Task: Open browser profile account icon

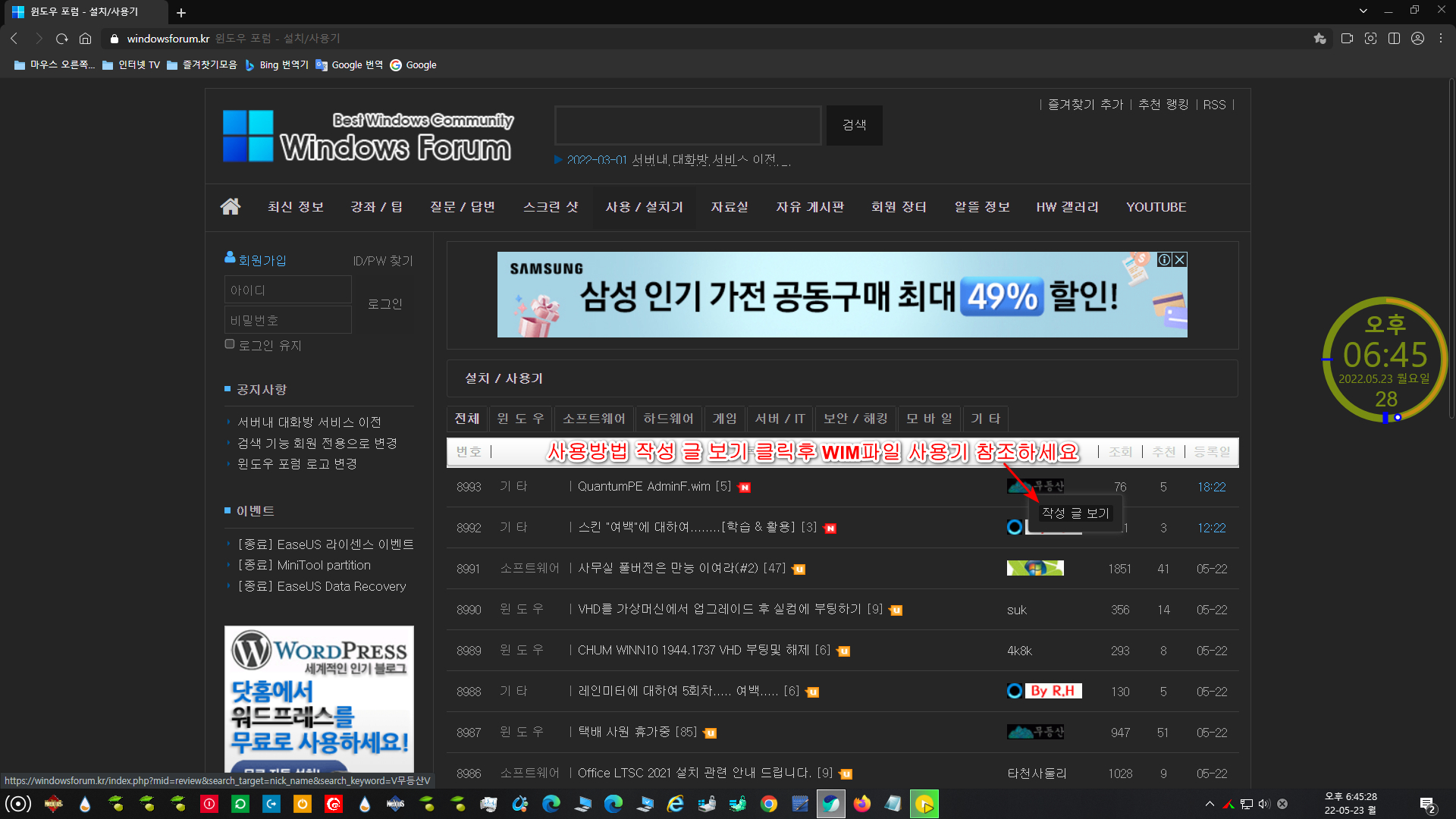Action: (1417, 39)
